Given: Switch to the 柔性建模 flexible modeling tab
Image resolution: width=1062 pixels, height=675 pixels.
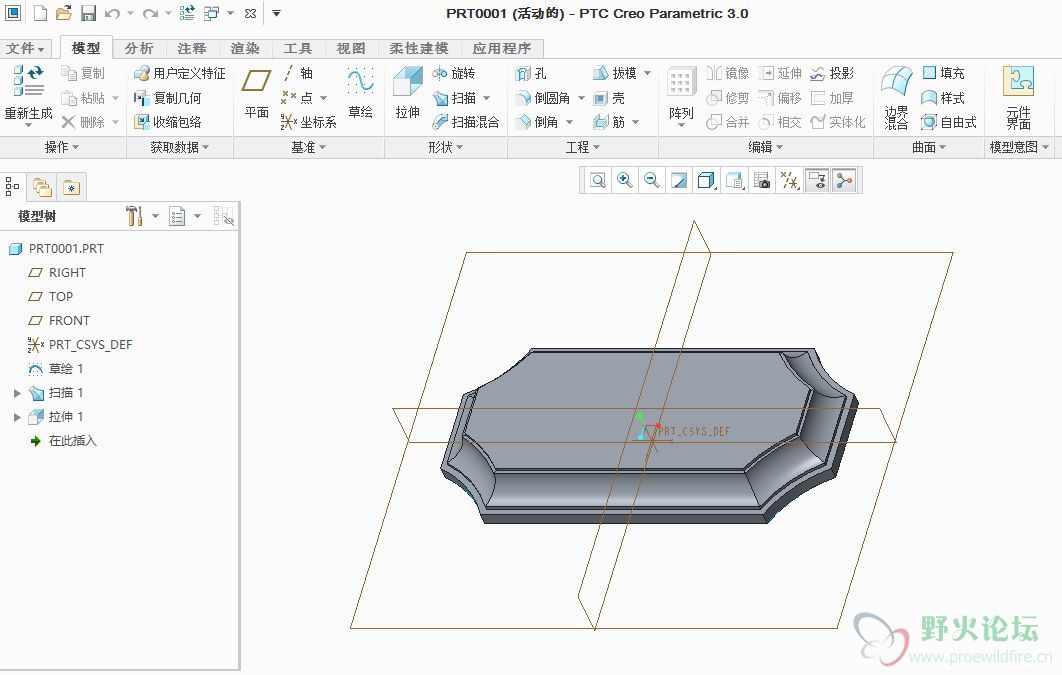Looking at the screenshot, I should click(419, 48).
